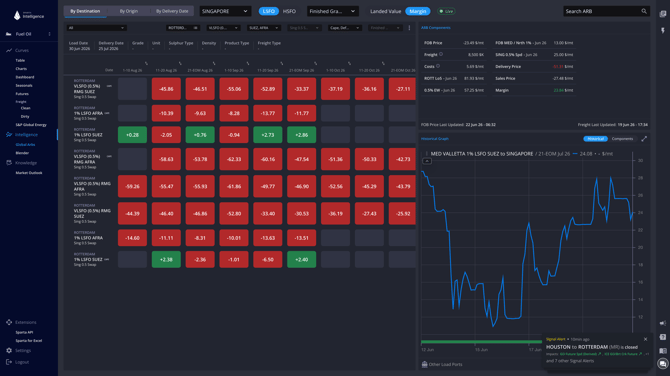The image size is (670, 376).
Task: Open the chat support bubble
Action: point(663,364)
